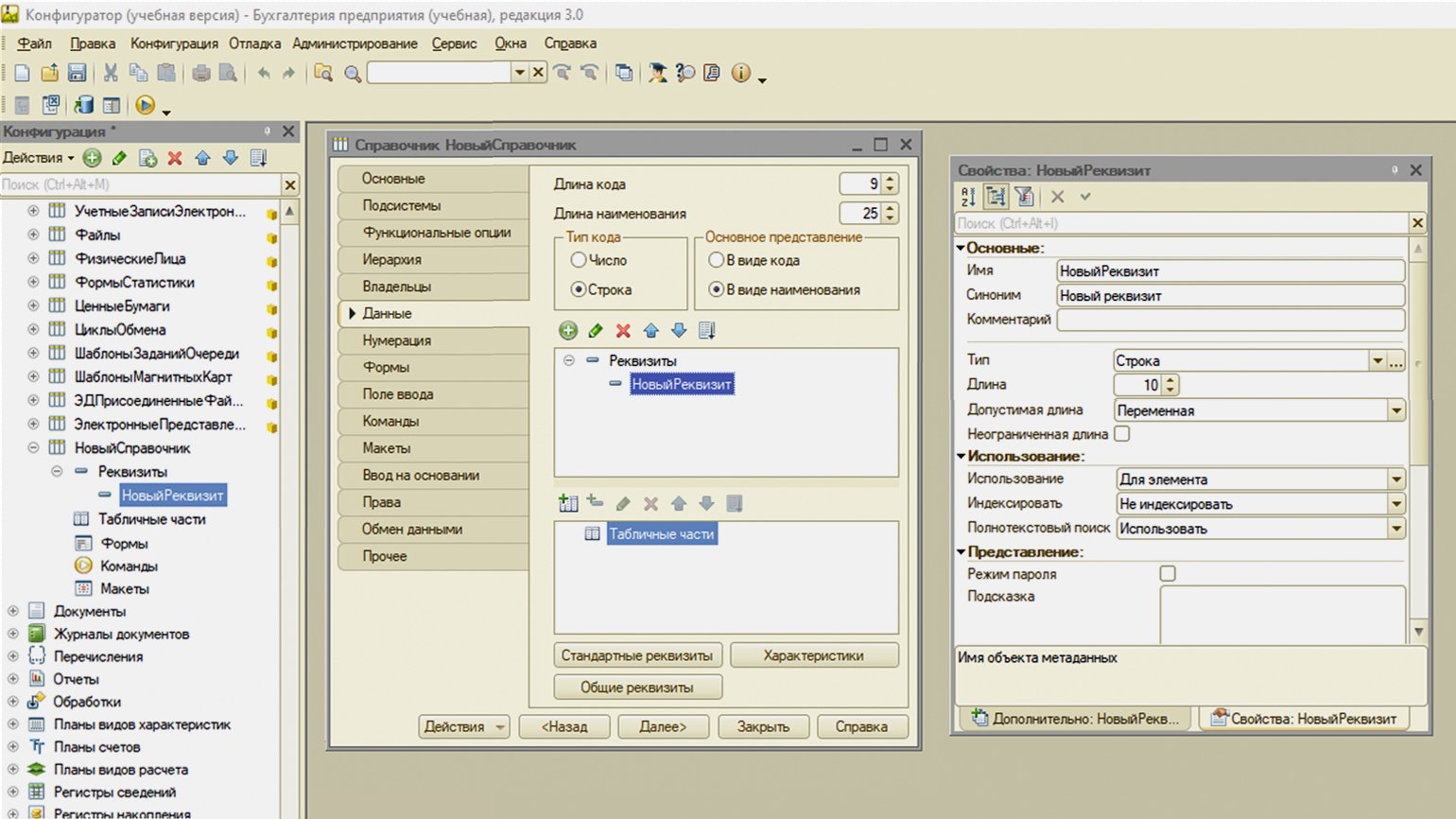The width and height of the screenshot is (1456, 819).
Task: Switch to Дополнительно: НовыйРекв... bottom tab
Action: (1076, 719)
